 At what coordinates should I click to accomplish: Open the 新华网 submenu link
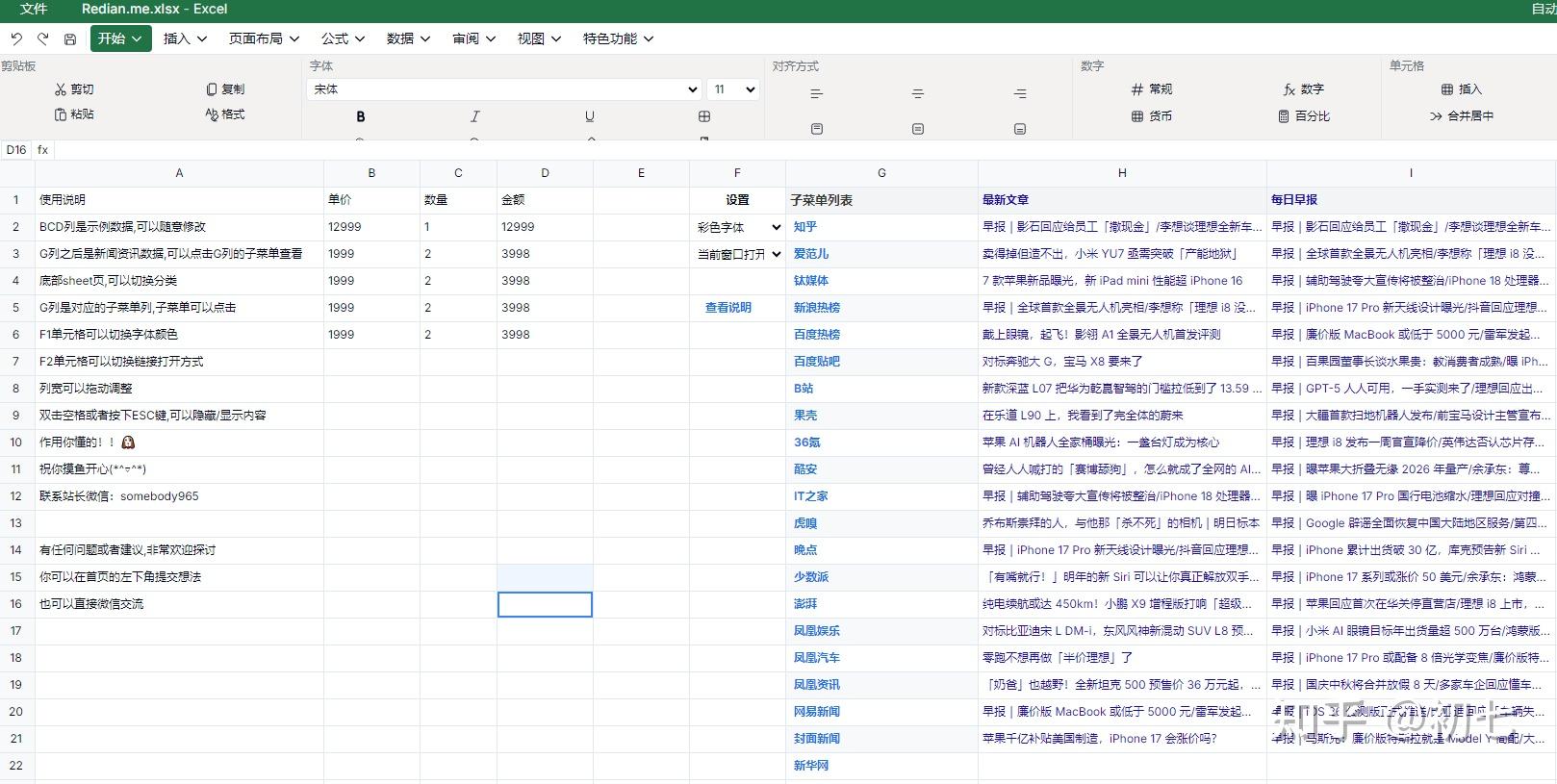pos(811,766)
